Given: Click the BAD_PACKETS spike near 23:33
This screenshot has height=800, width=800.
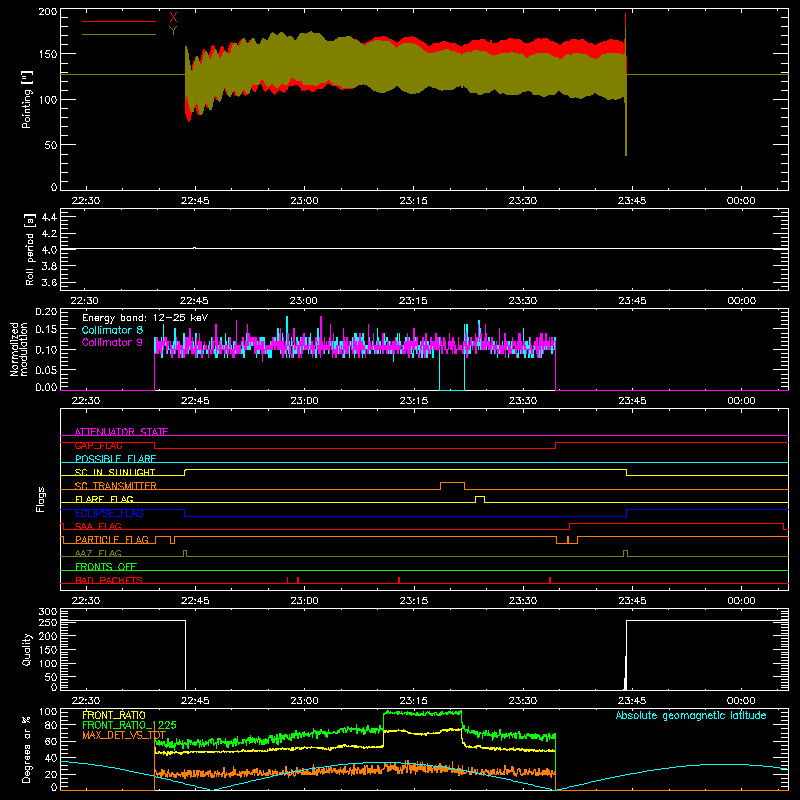Looking at the screenshot, I should (549, 580).
